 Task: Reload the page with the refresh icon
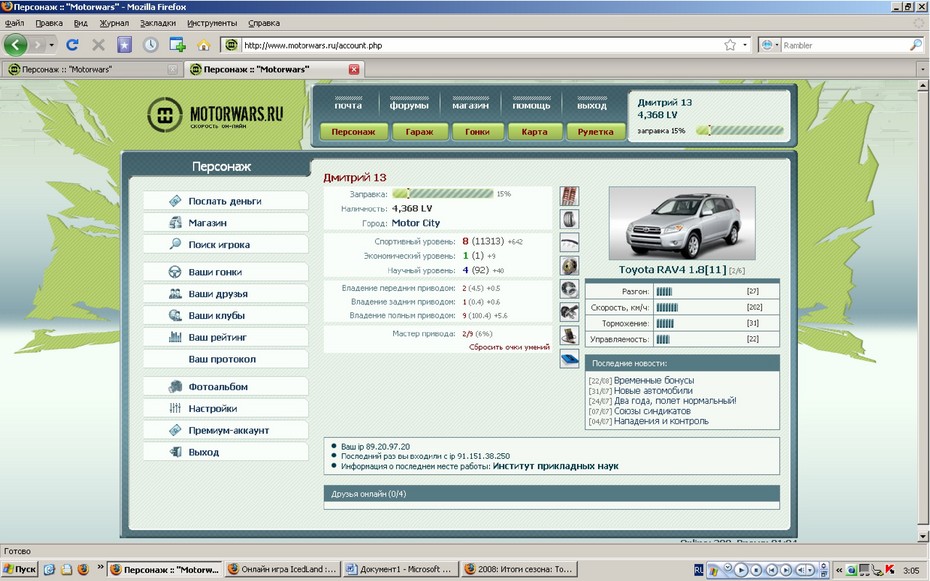[72, 44]
